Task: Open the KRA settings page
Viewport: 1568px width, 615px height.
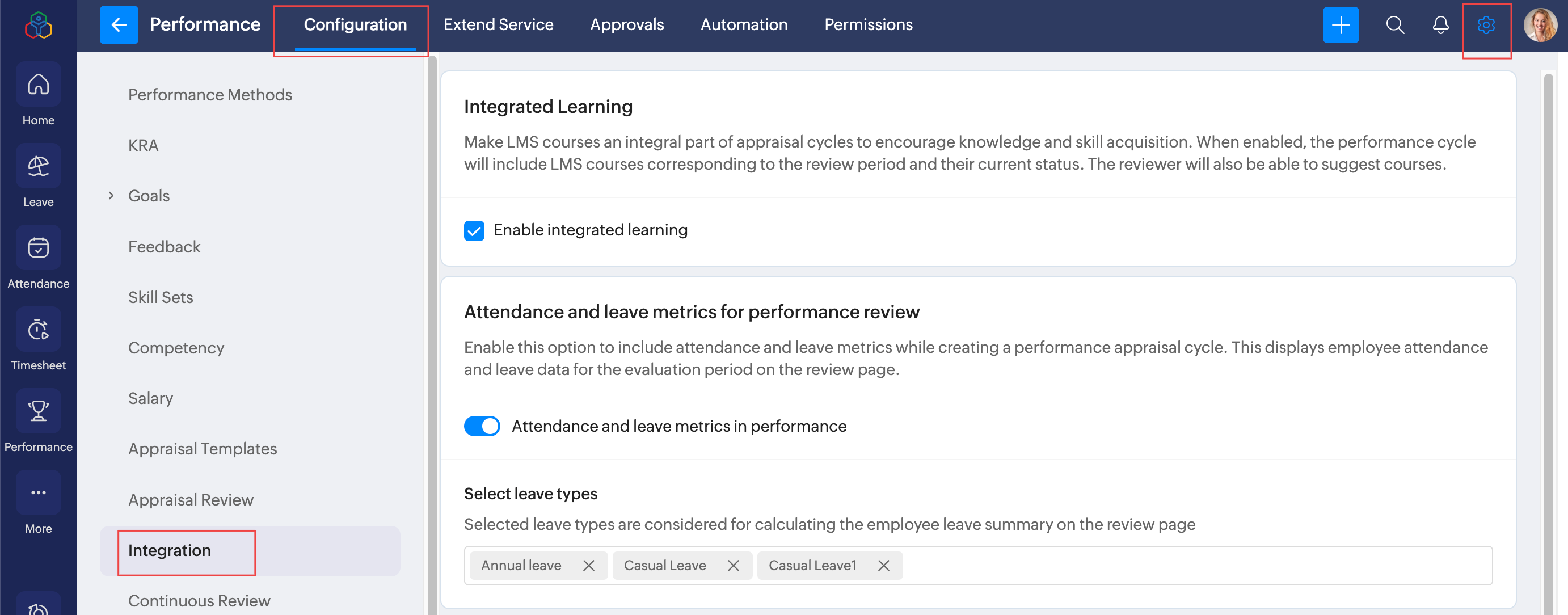Action: click(x=143, y=146)
